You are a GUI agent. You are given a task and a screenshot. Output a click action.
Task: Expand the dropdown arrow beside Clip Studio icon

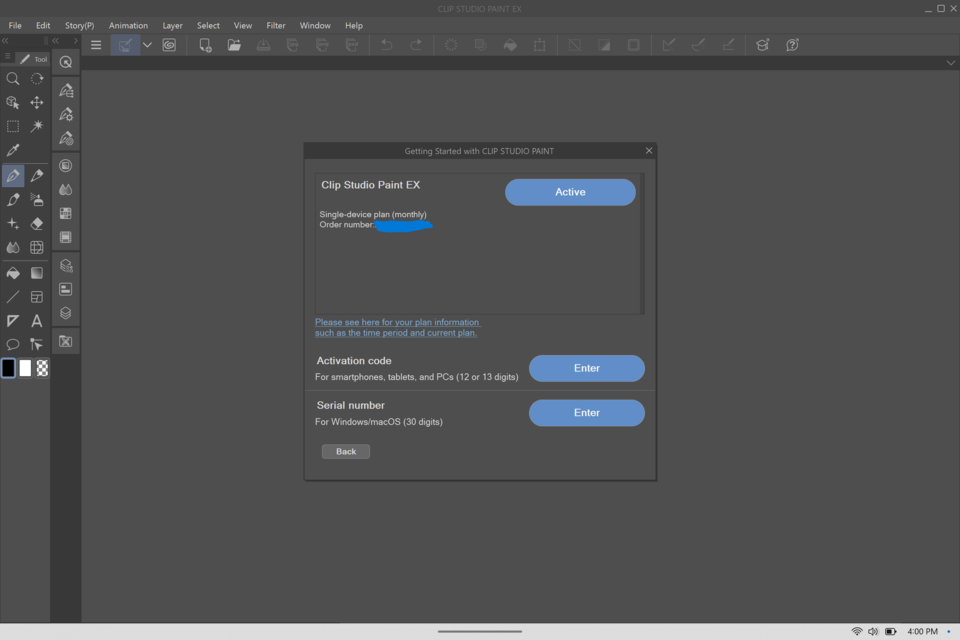[147, 45]
